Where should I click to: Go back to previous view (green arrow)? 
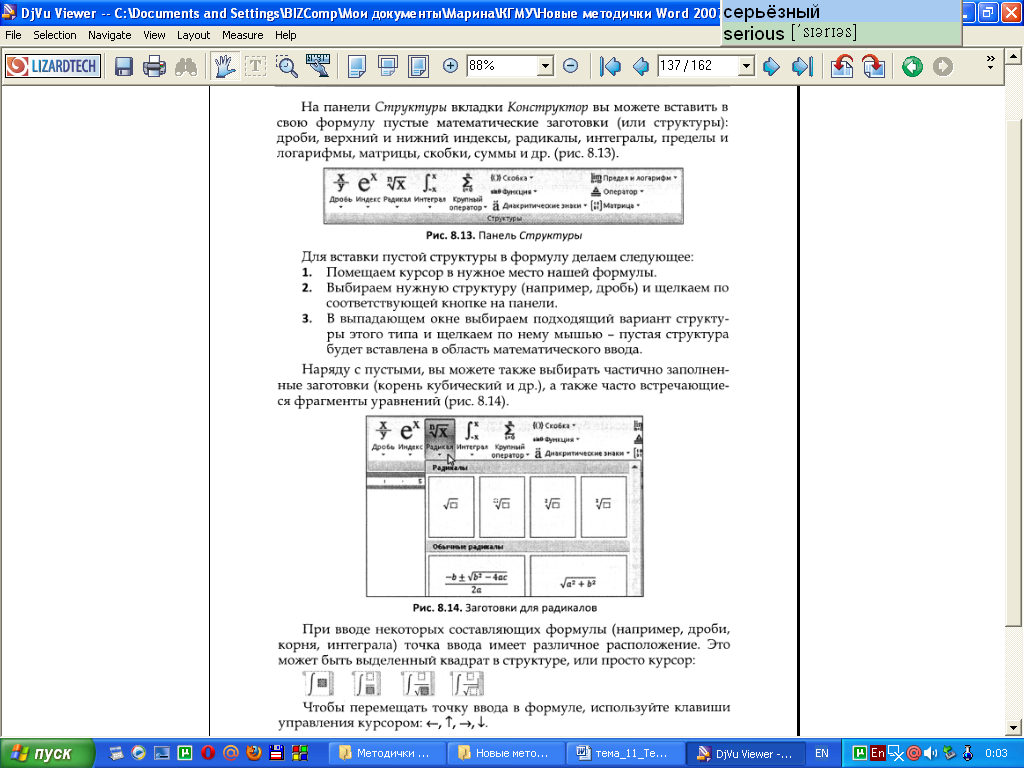coord(912,66)
